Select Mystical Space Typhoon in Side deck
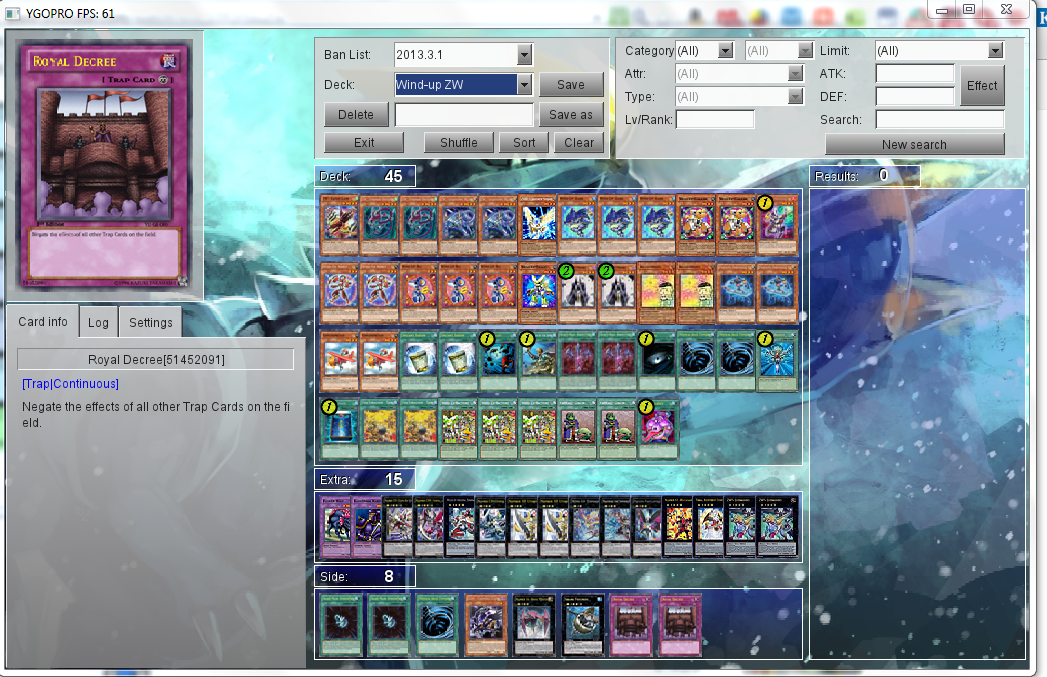The image size is (1047, 677). pos(437,625)
